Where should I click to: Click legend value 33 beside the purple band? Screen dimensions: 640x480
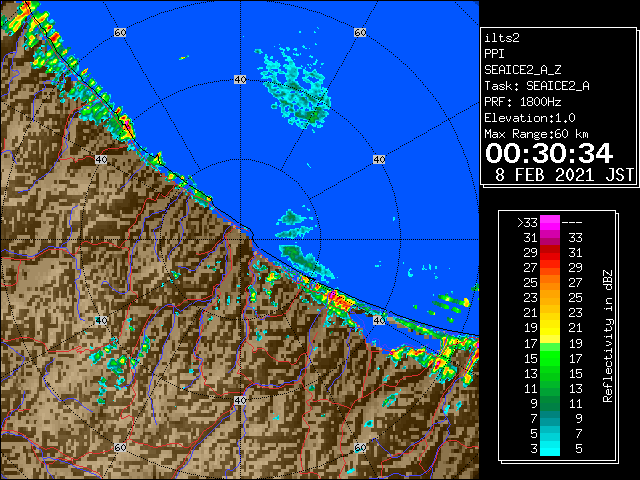tap(576, 238)
